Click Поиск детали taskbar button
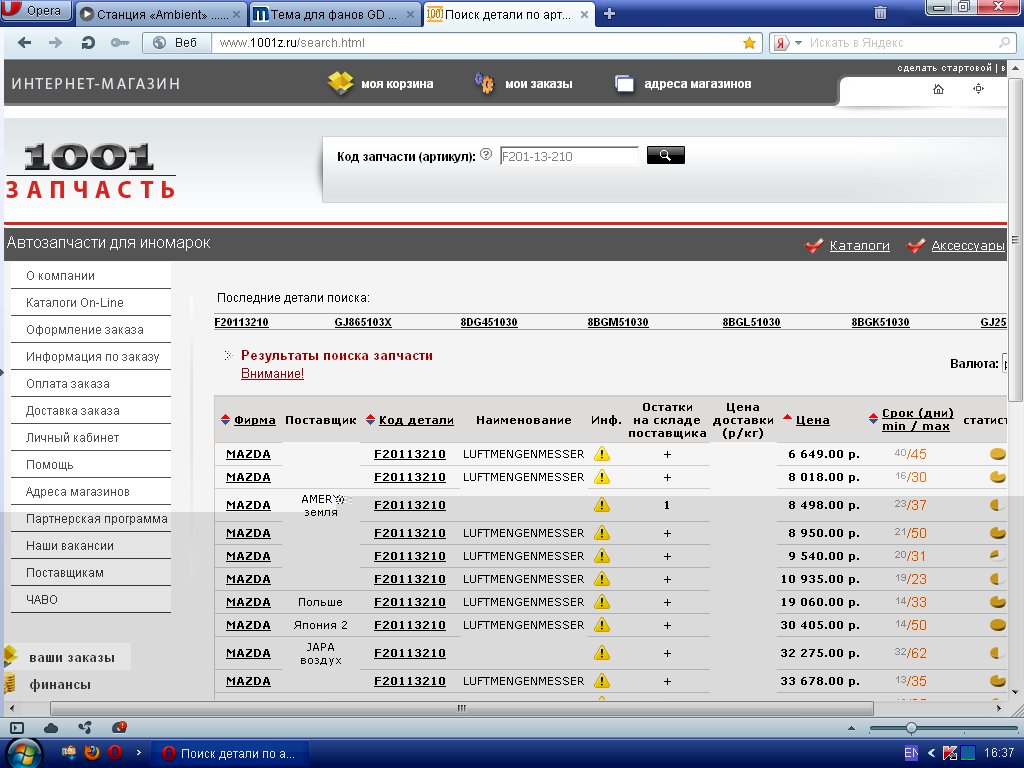 [230, 754]
